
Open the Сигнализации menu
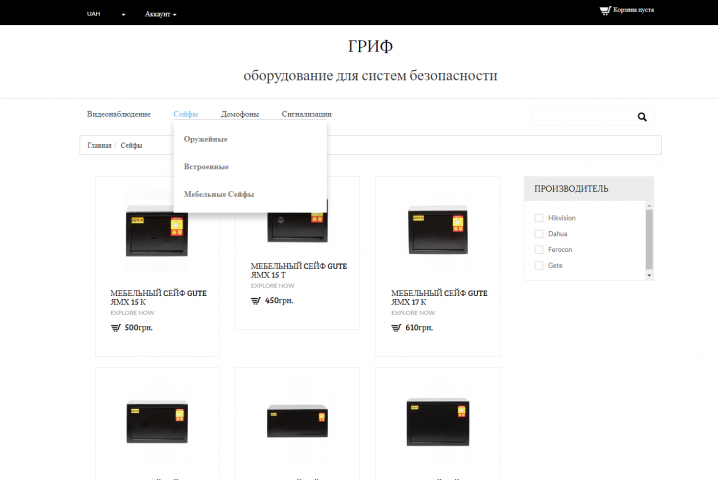[306, 114]
